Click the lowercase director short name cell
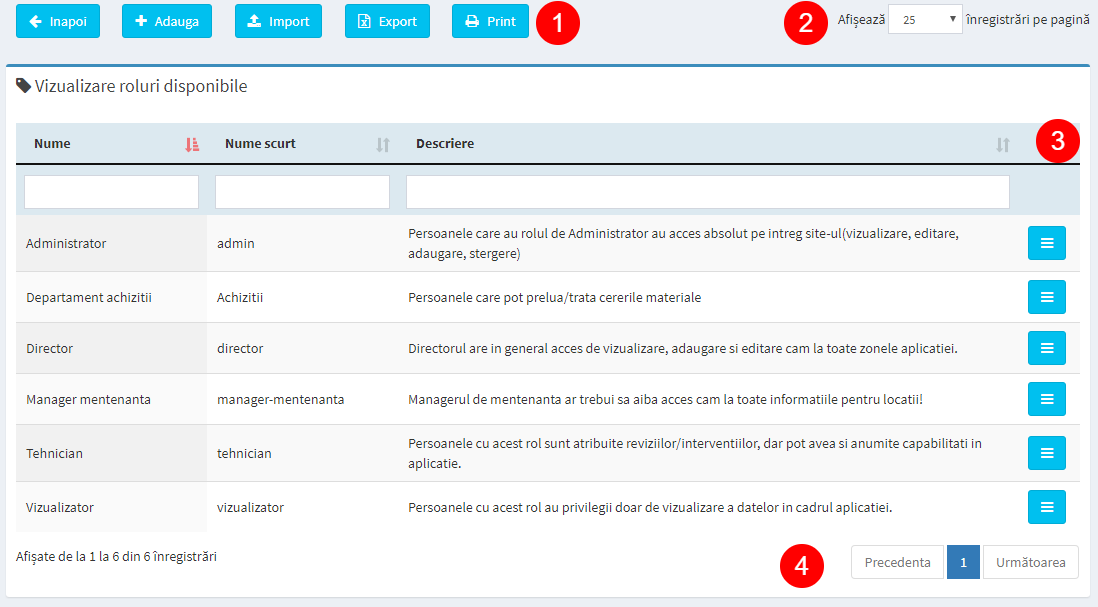The width and height of the screenshot is (1098, 607). (303, 348)
